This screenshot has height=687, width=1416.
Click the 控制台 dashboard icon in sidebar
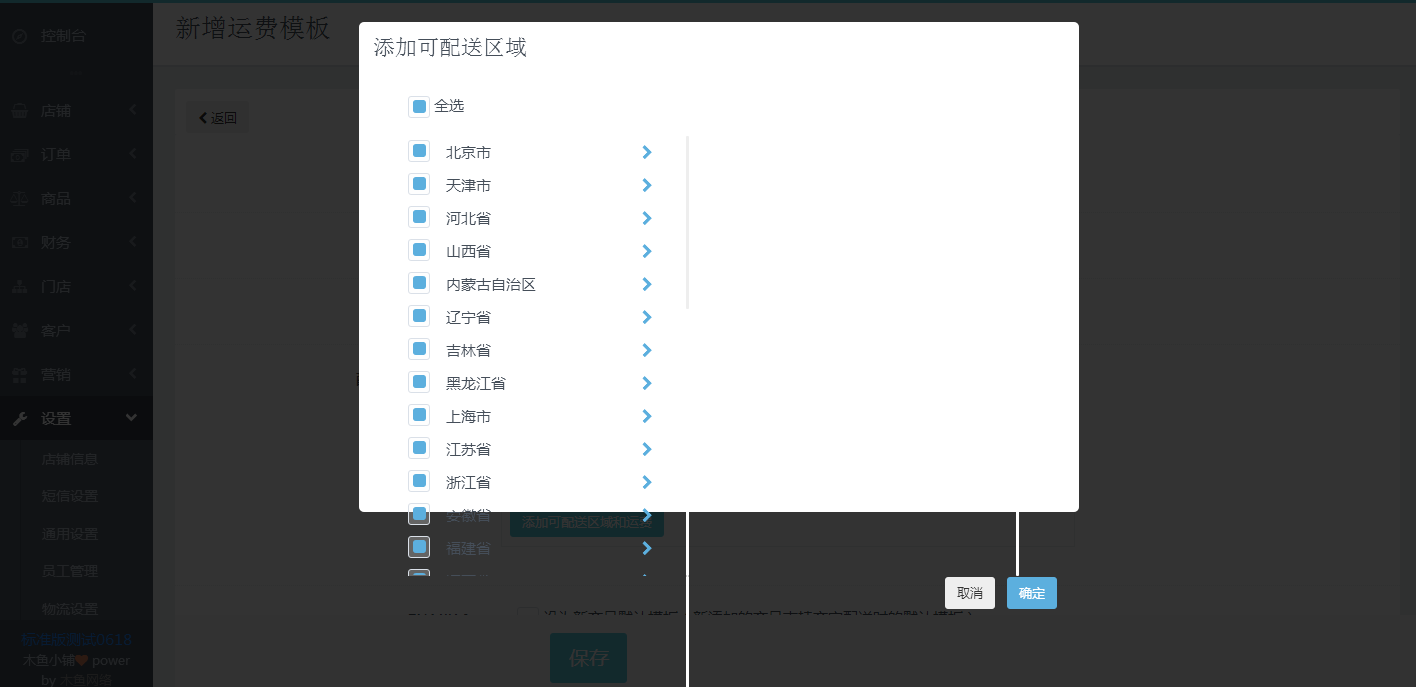pyautogui.click(x=20, y=36)
